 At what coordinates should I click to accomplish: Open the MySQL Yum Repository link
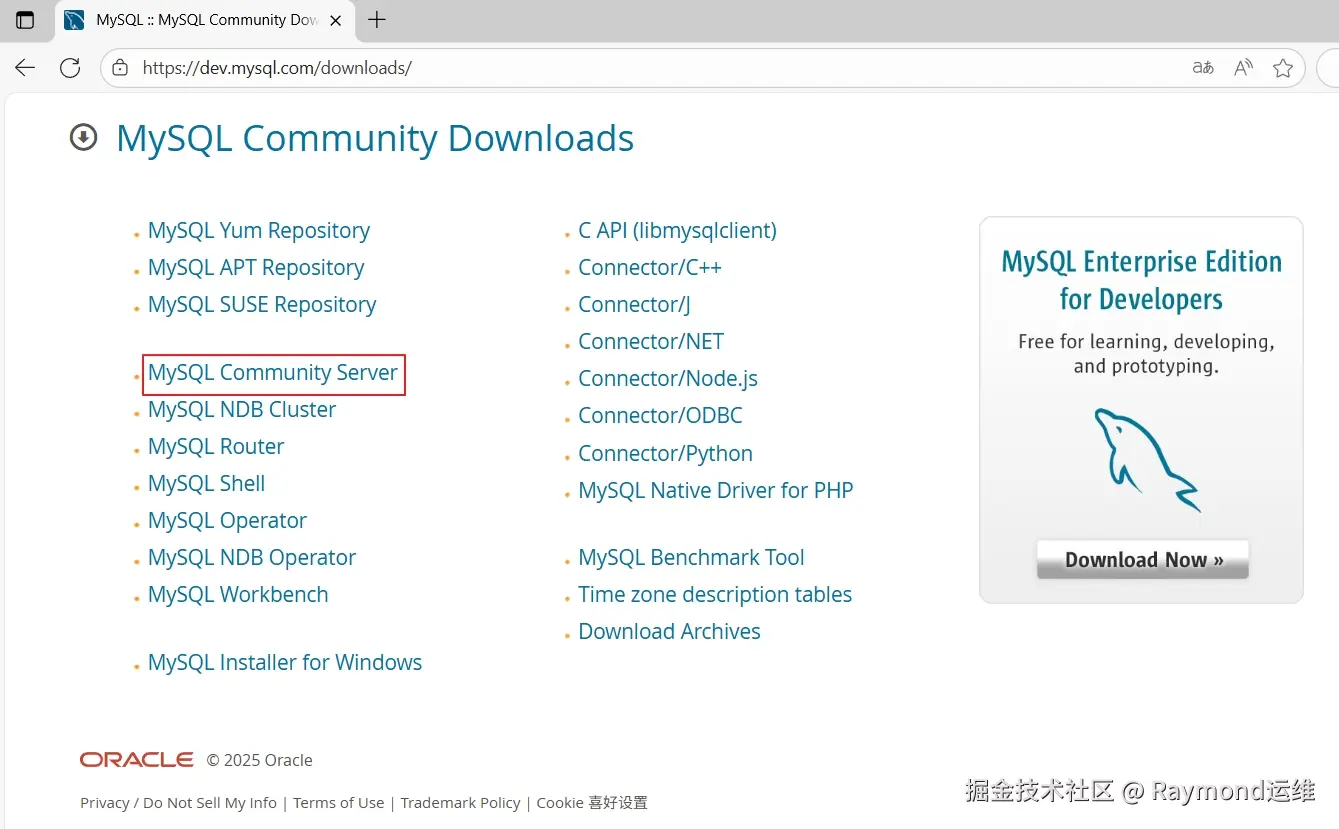pos(259,230)
